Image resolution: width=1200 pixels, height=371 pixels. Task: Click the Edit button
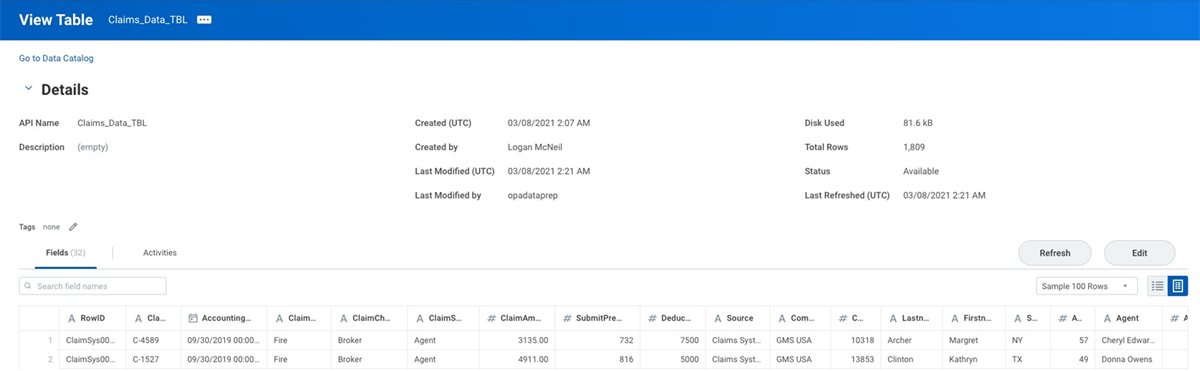tap(1139, 253)
